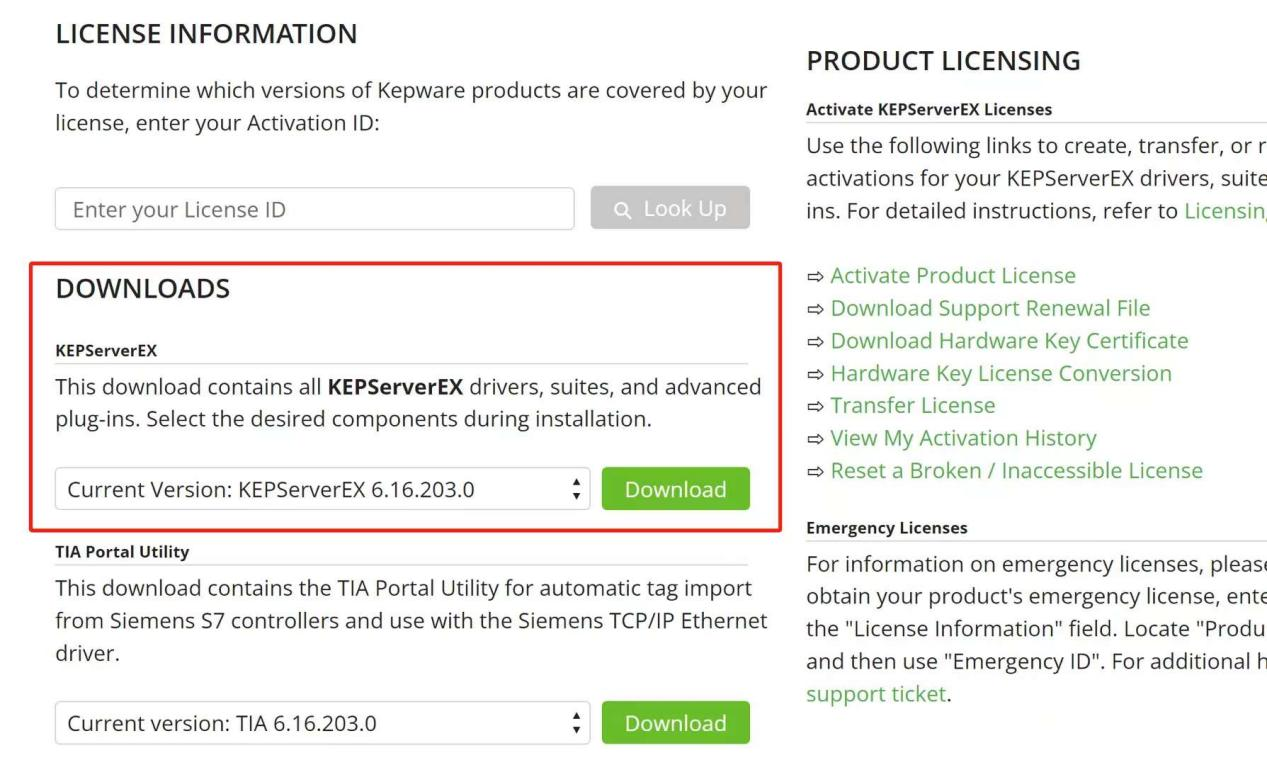Click the arrow icon beside Hardware Key License Conversion
Image resolution: width=1267 pixels, height=765 pixels.
tap(816, 373)
